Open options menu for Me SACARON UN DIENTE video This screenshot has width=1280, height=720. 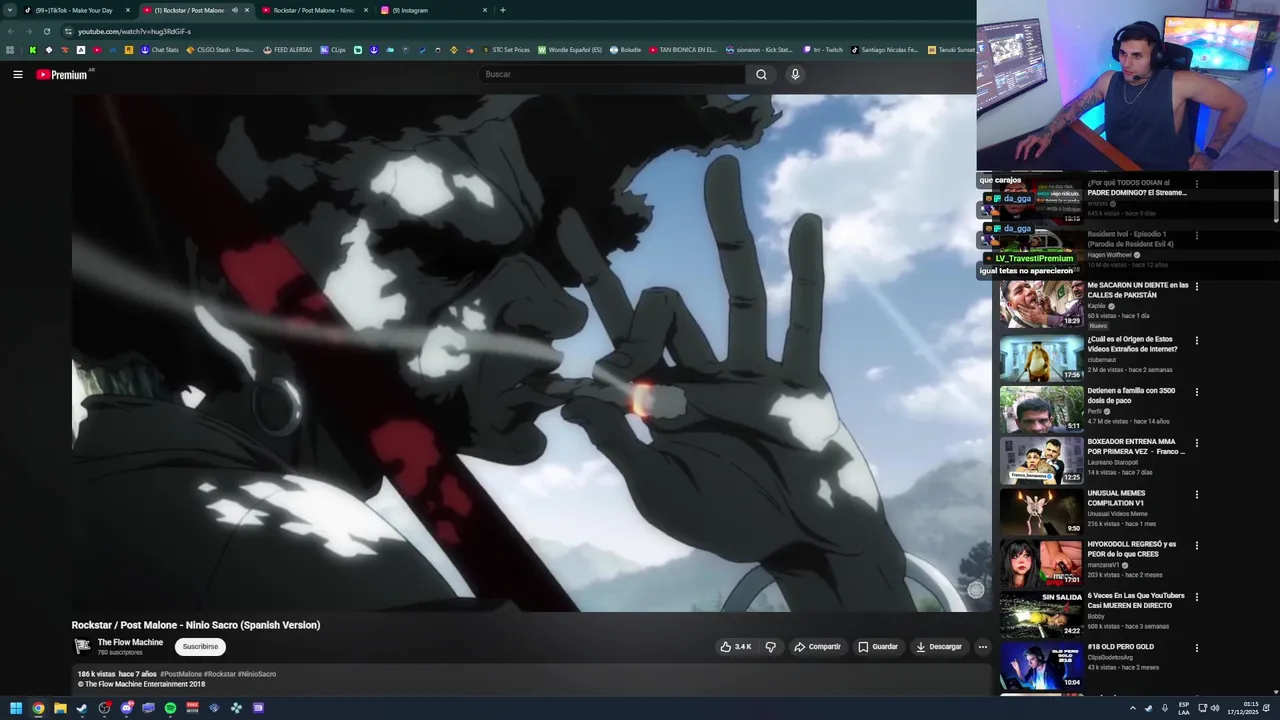pyautogui.click(x=1196, y=287)
